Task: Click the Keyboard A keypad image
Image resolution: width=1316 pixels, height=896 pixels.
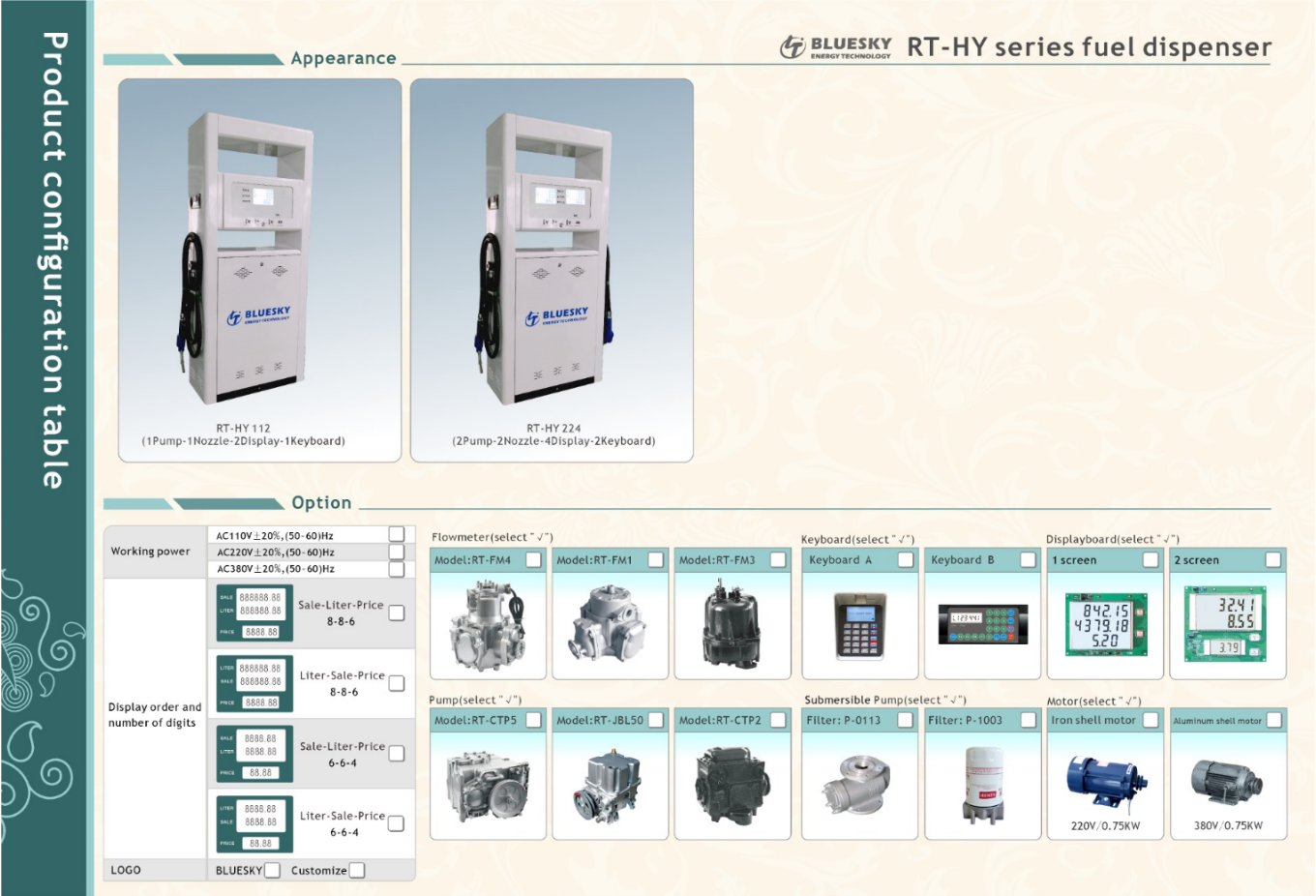Action: pyautogui.click(x=860, y=627)
